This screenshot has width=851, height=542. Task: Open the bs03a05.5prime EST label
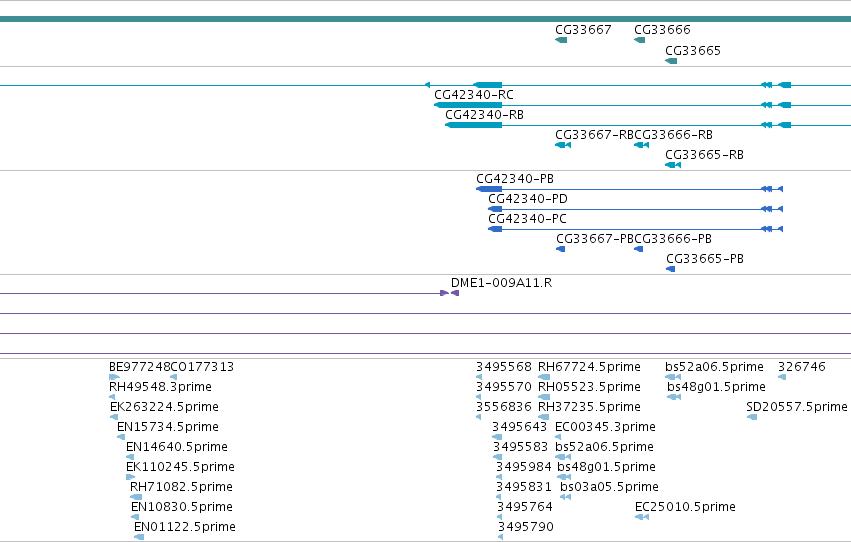click(609, 488)
